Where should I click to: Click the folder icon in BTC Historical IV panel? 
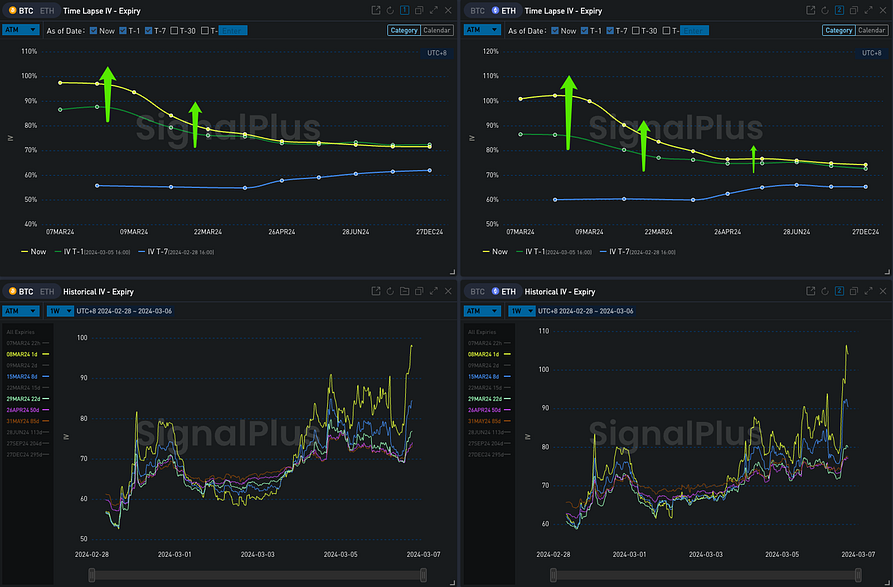click(x=404, y=292)
